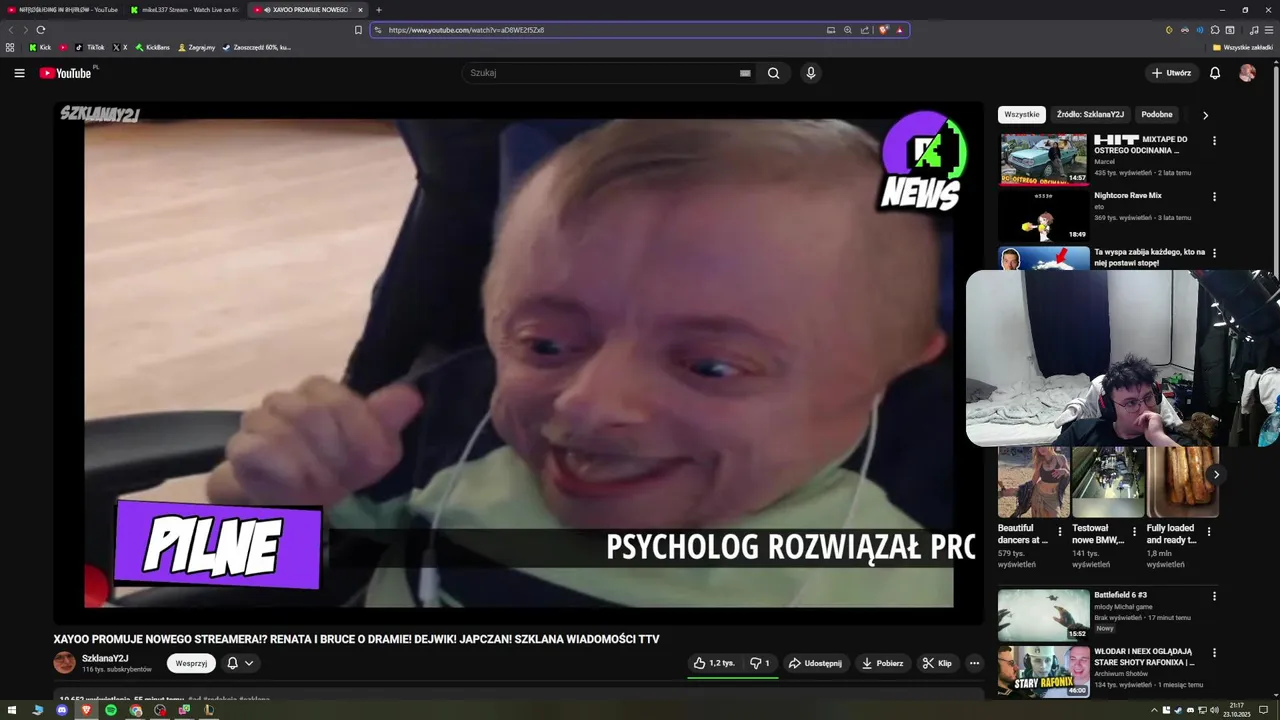Open Nightcore Rave Mix video thumbnail
Viewport: 1280px width, 720px height.
point(1043,215)
